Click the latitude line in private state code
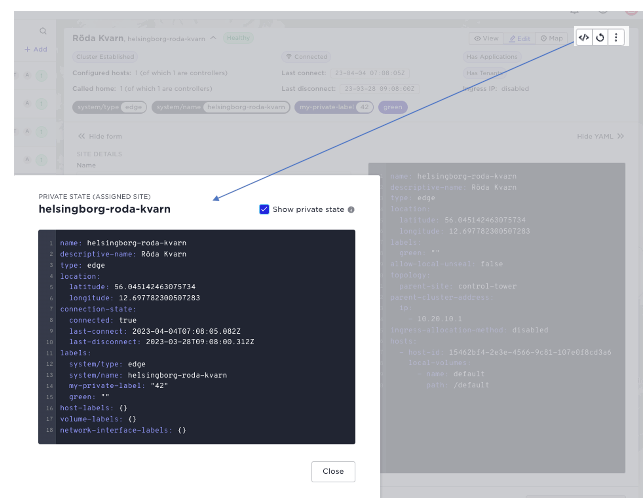Screen dimensions: 643x500 click(x=132, y=287)
